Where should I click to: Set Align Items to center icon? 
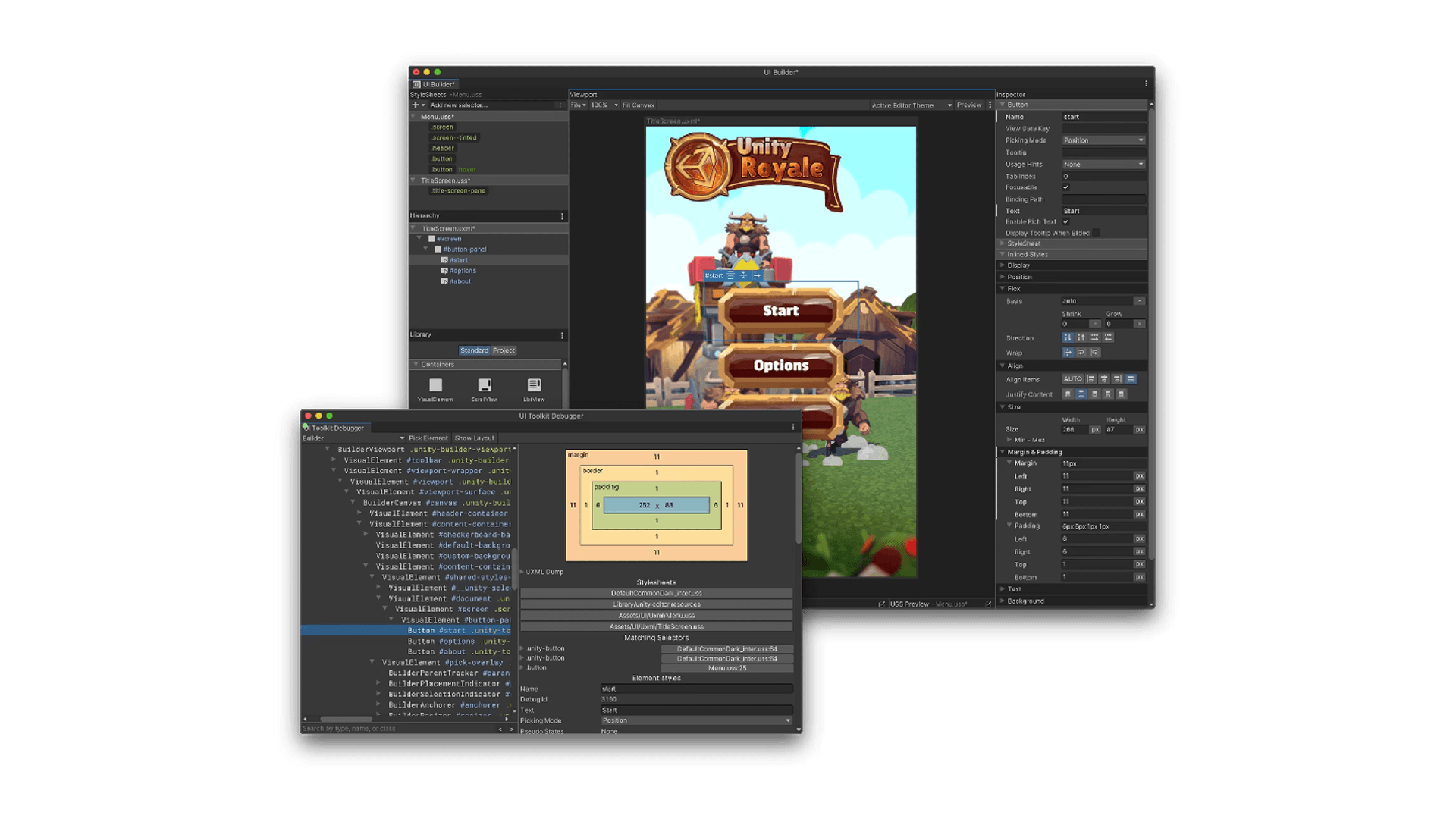click(x=1104, y=379)
